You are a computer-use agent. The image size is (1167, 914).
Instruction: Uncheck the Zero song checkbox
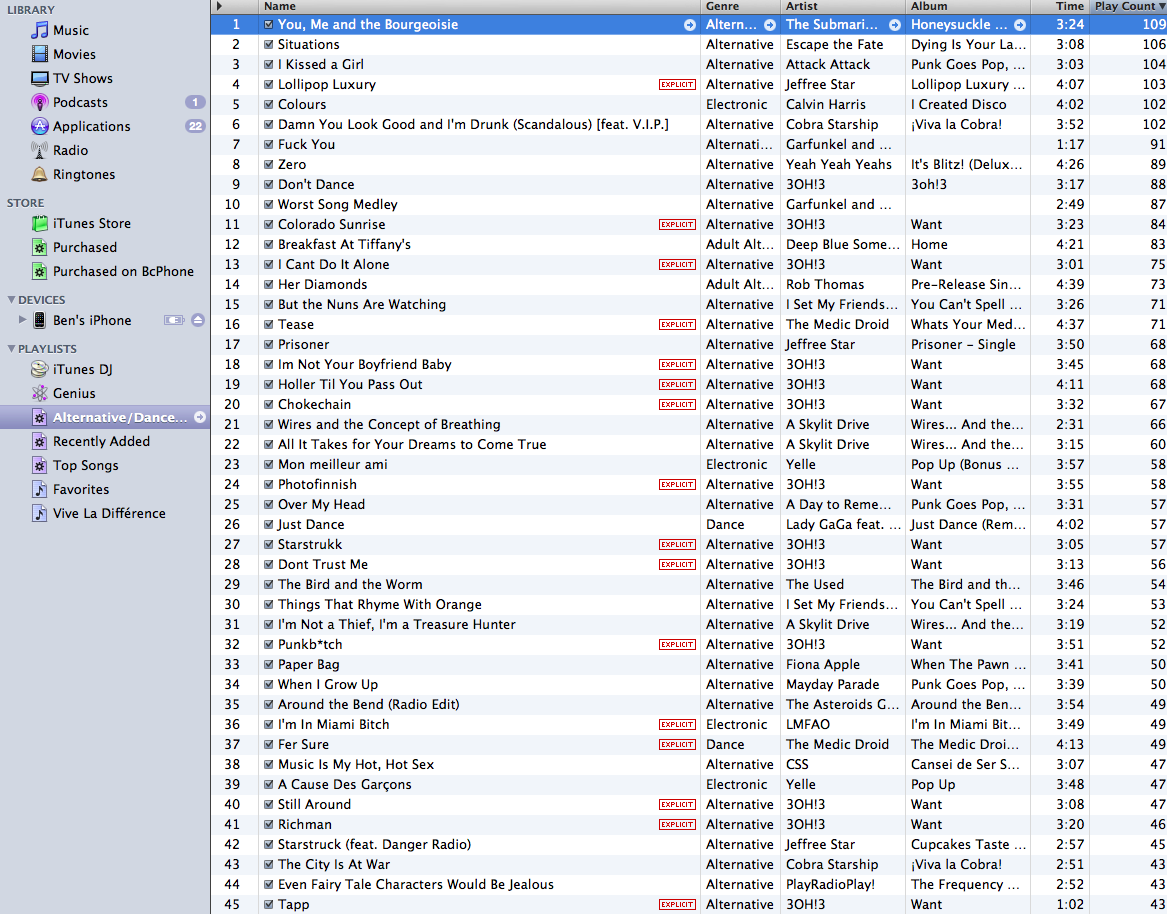point(269,164)
